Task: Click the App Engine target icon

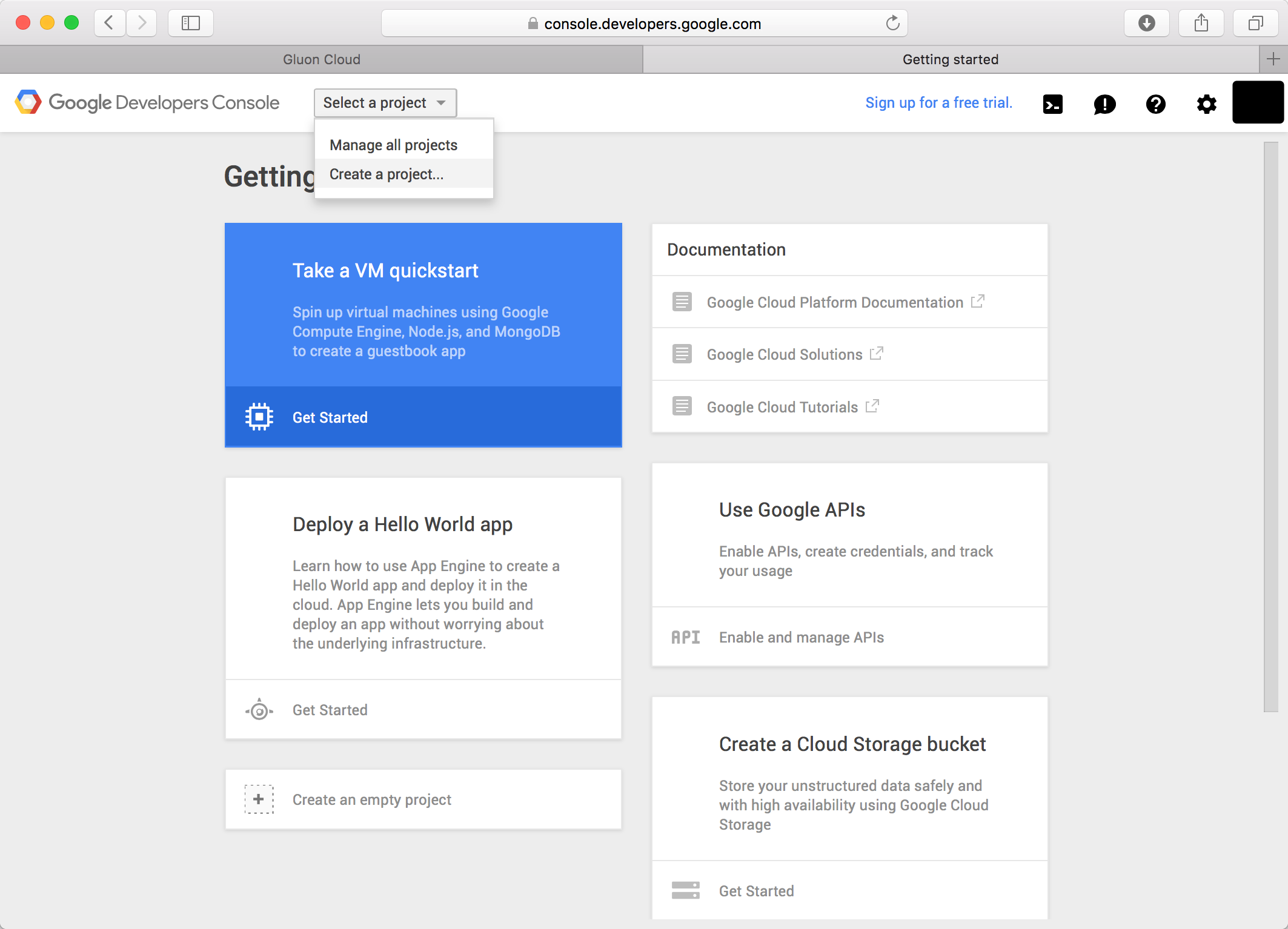Action: pyautogui.click(x=259, y=710)
